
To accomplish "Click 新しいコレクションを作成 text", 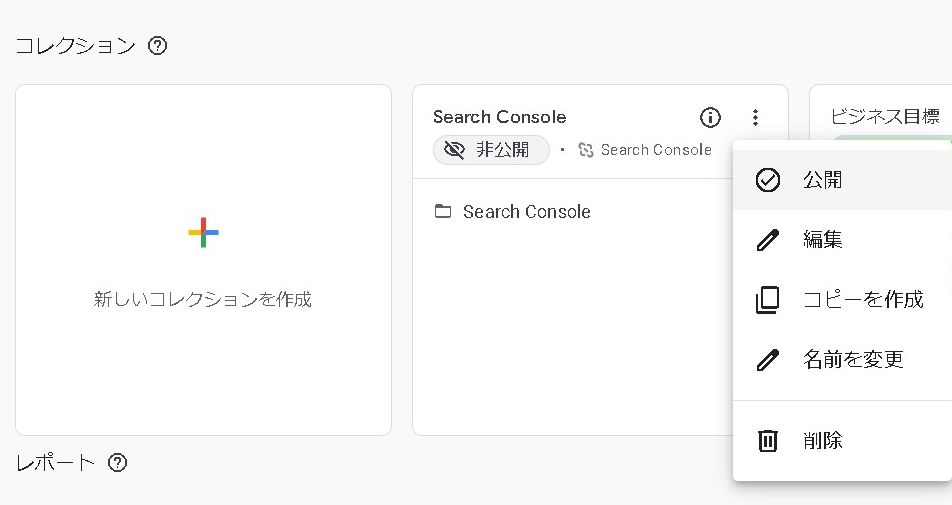I will click(x=203, y=299).
